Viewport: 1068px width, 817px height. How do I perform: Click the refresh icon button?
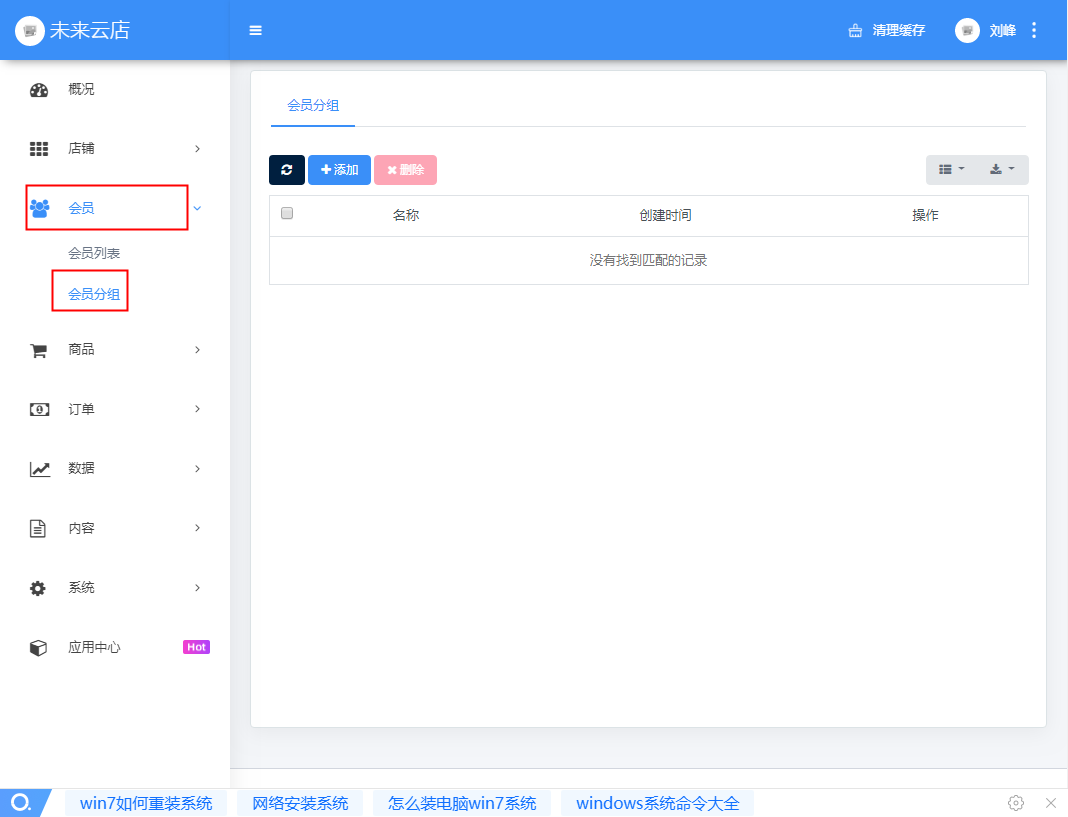[287, 170]
